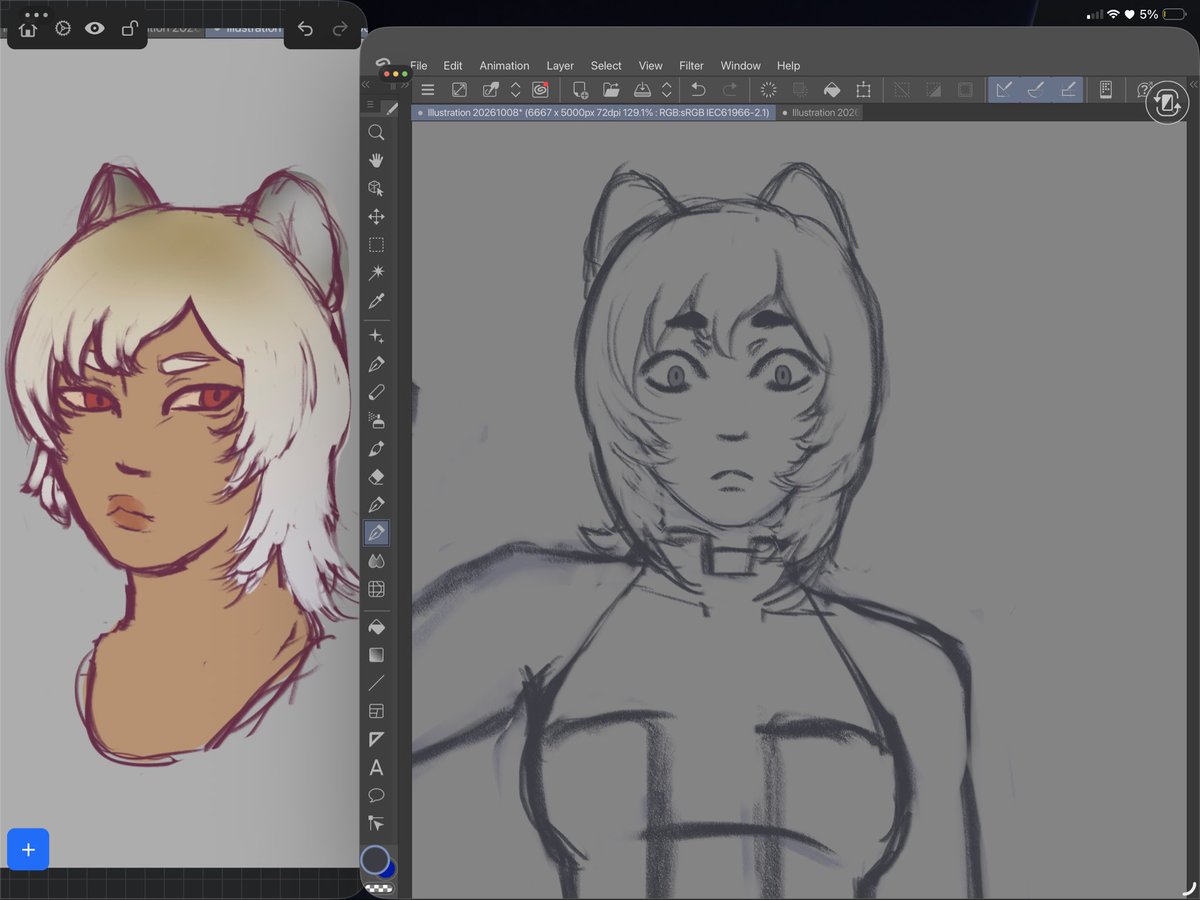Click the Scale/Rotate transform icon
The image size is (1200, 900).
(x=863, y=90)
